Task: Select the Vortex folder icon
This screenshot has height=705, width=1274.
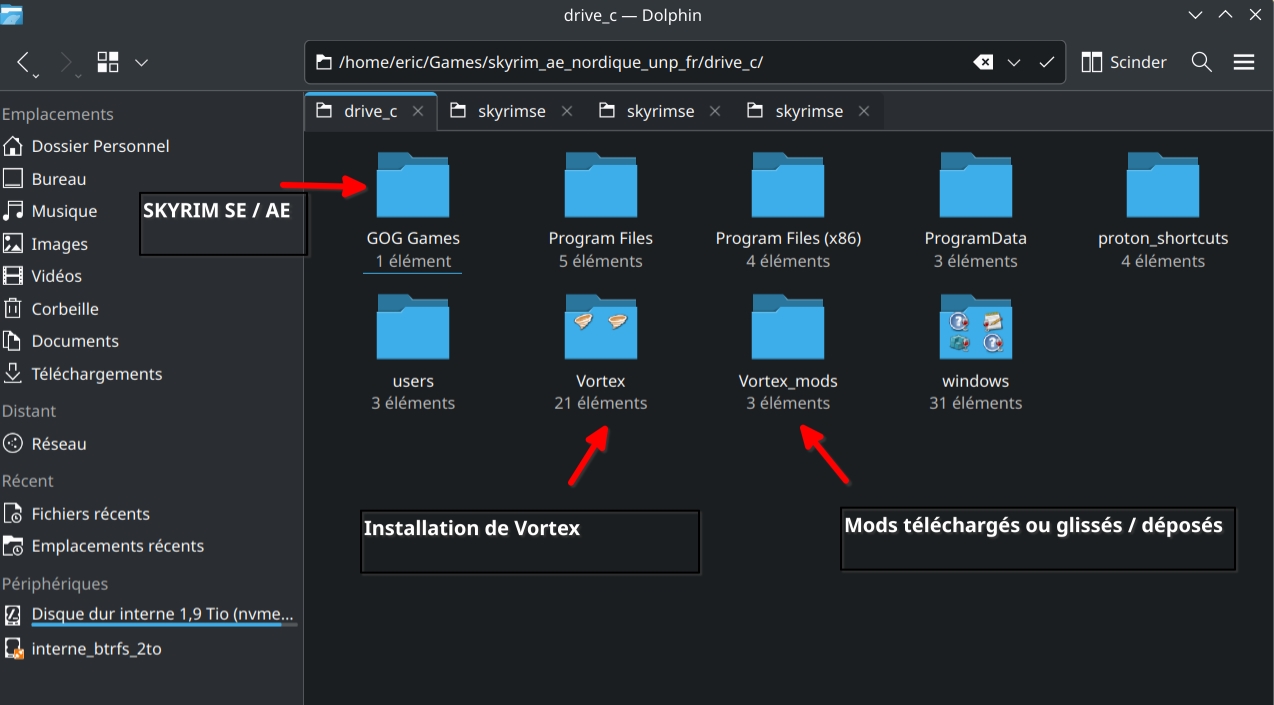Action: (x=600, y=327)
